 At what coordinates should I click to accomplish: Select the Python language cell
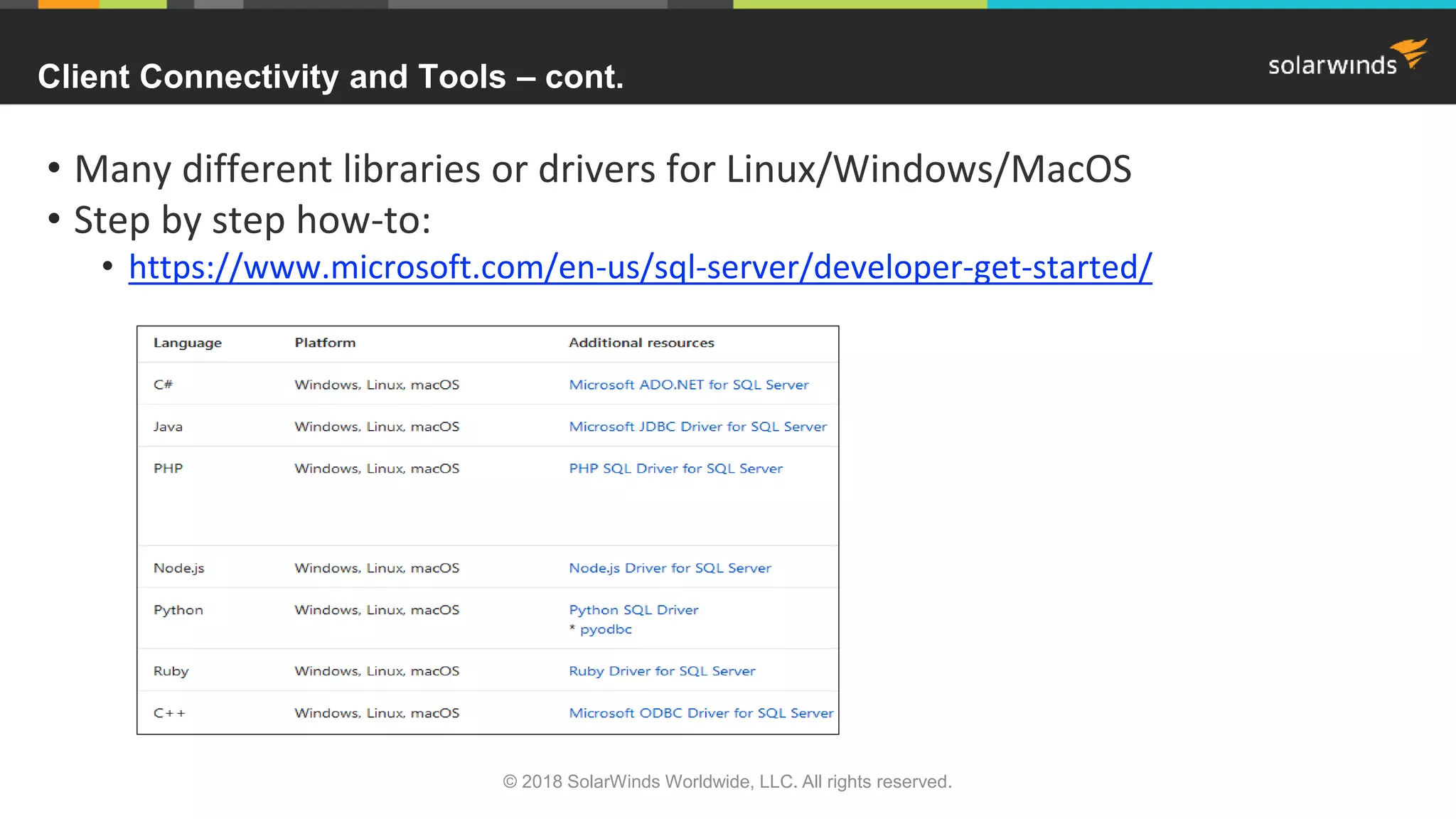click(x=178, y=610)
